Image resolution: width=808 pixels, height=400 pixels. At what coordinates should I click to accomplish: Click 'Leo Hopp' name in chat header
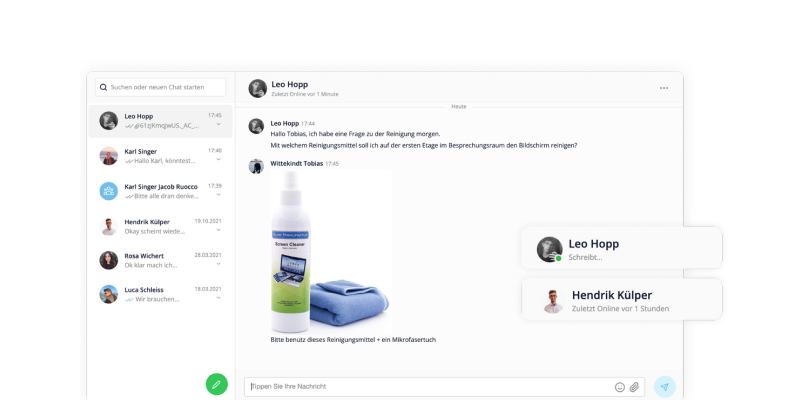(x=290, y=84)
